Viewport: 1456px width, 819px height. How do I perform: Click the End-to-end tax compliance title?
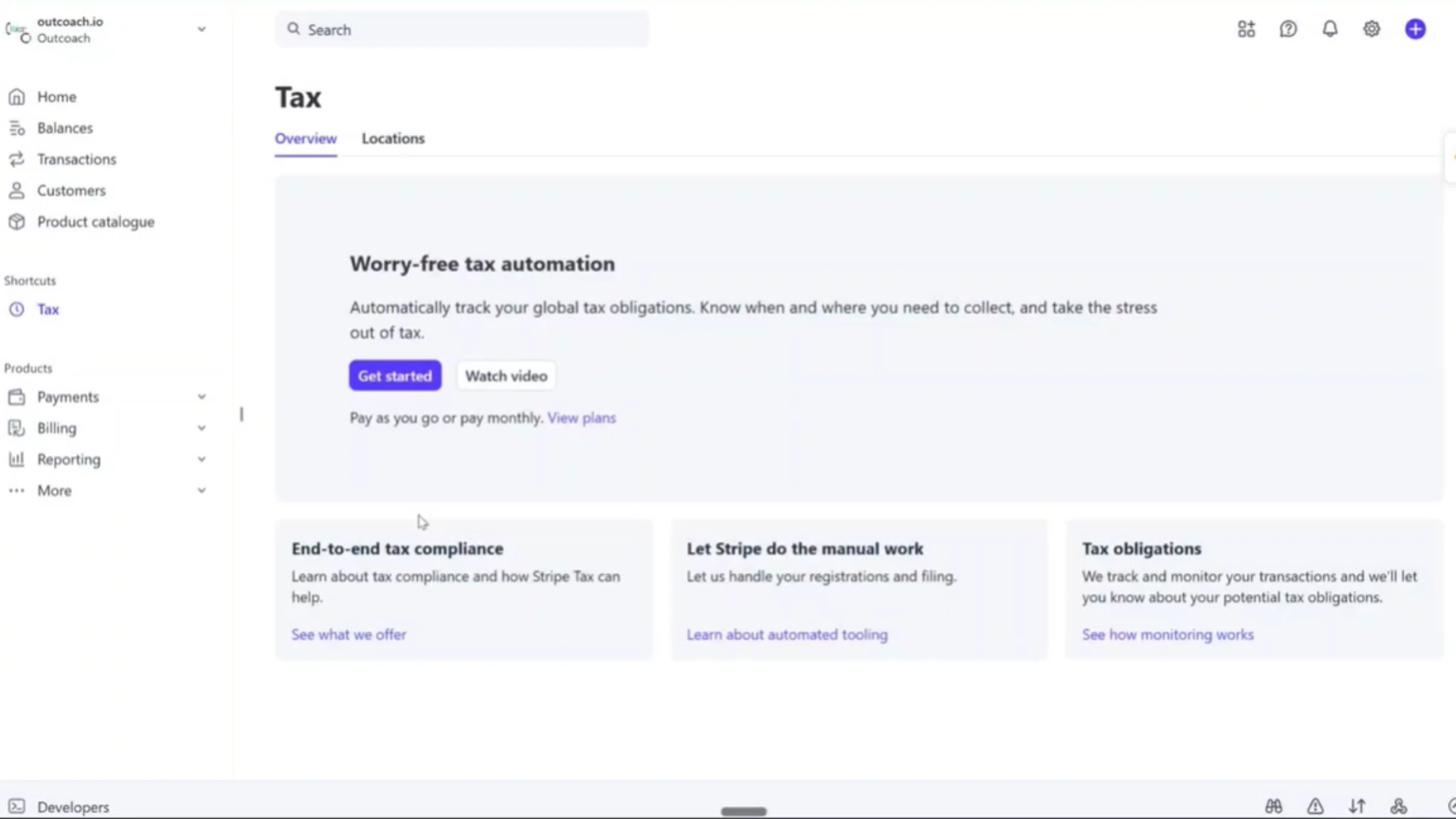397,549
